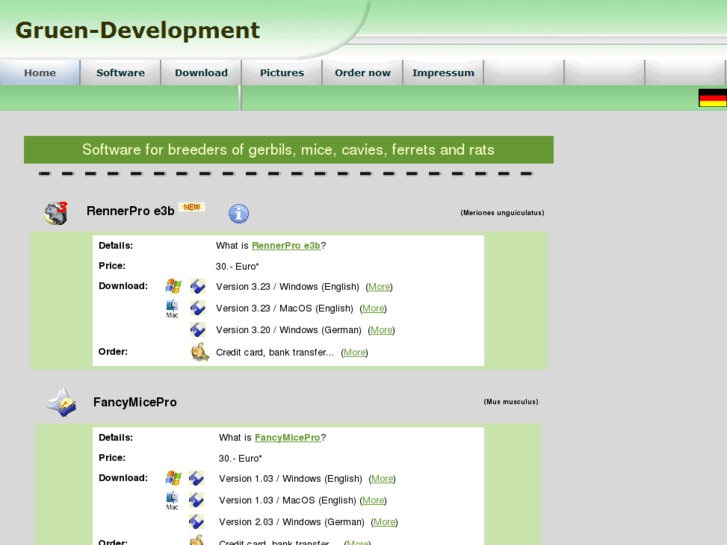Open More for FancyMicePro 1.03 Windows English
Viewport: 727px width, 545px height.
pyautogui.click(x=383, y=479)
